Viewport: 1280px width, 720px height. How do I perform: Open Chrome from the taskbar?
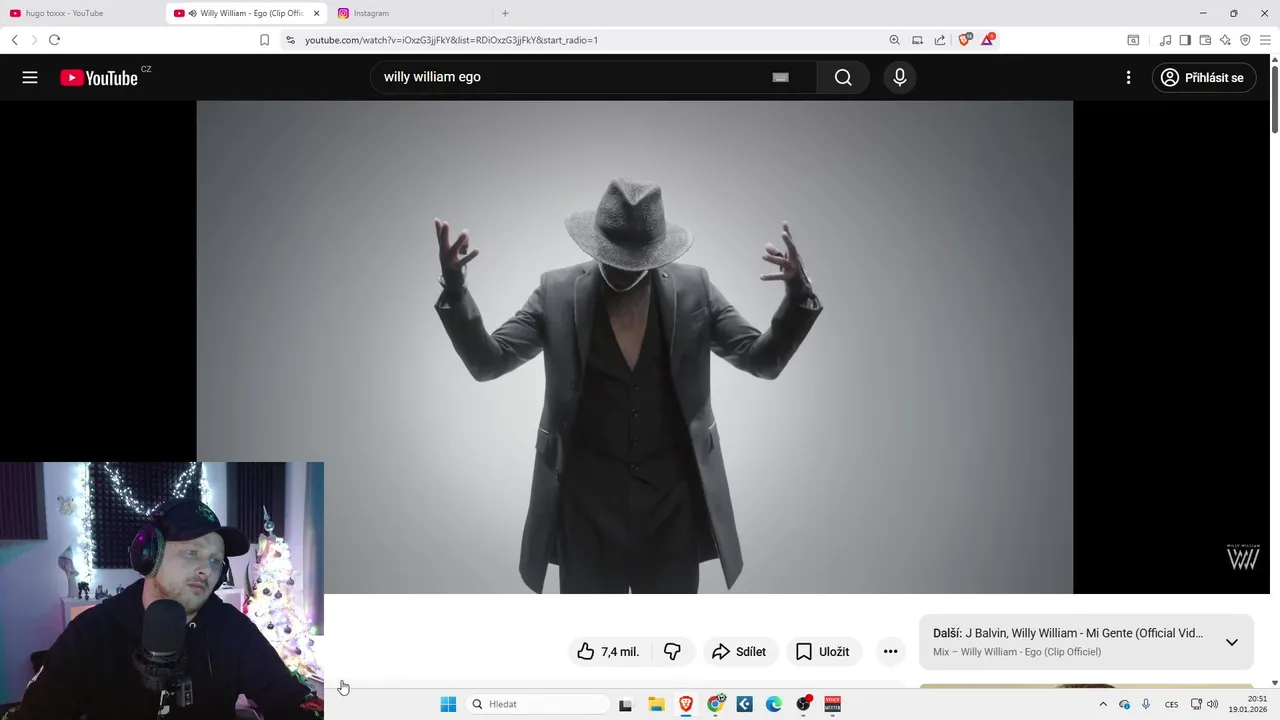click(715, 704)
